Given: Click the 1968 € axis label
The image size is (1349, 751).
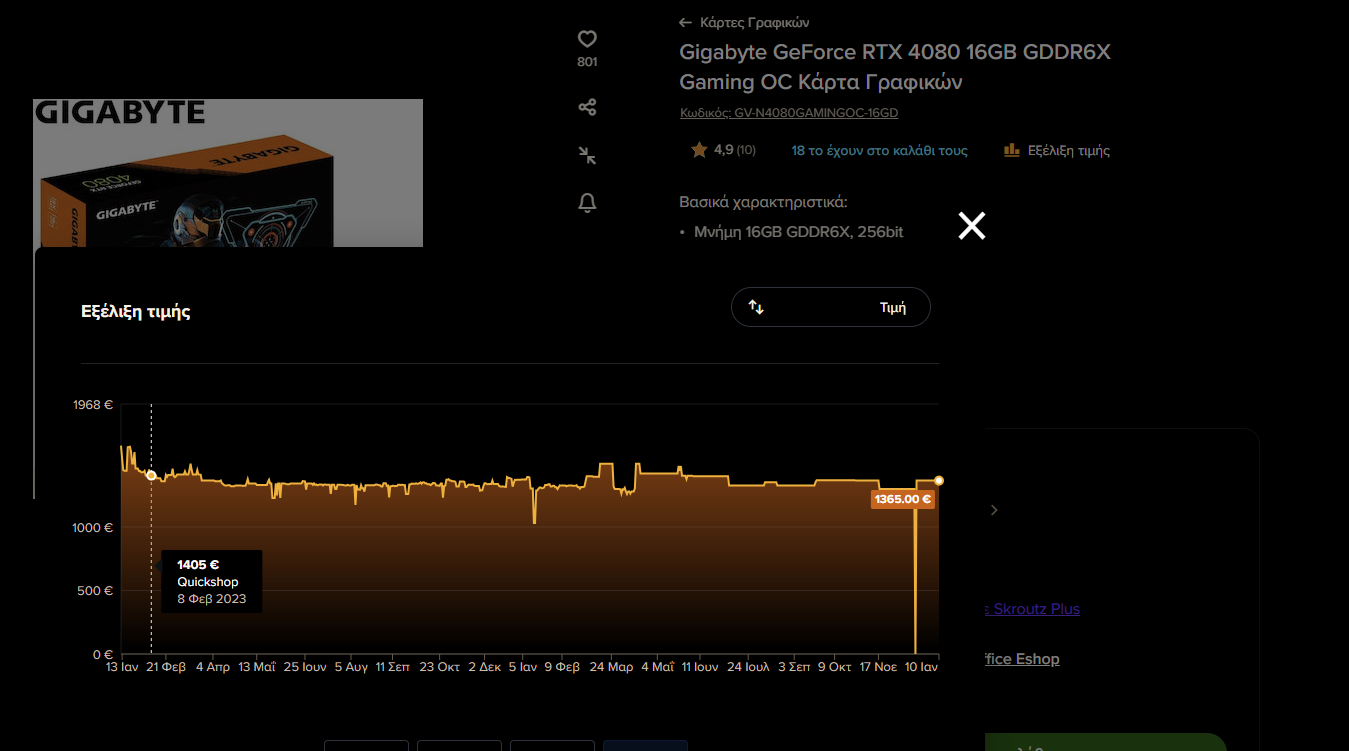Looking at the screenshot, I should (94, 405).
